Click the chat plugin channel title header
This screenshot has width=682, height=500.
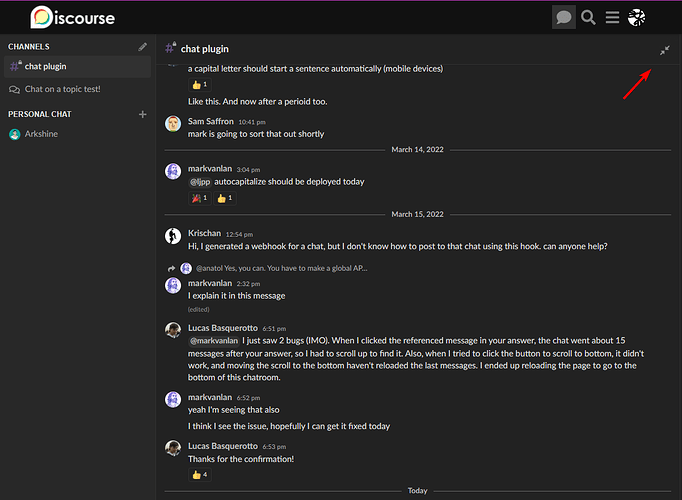pos(204,49)
